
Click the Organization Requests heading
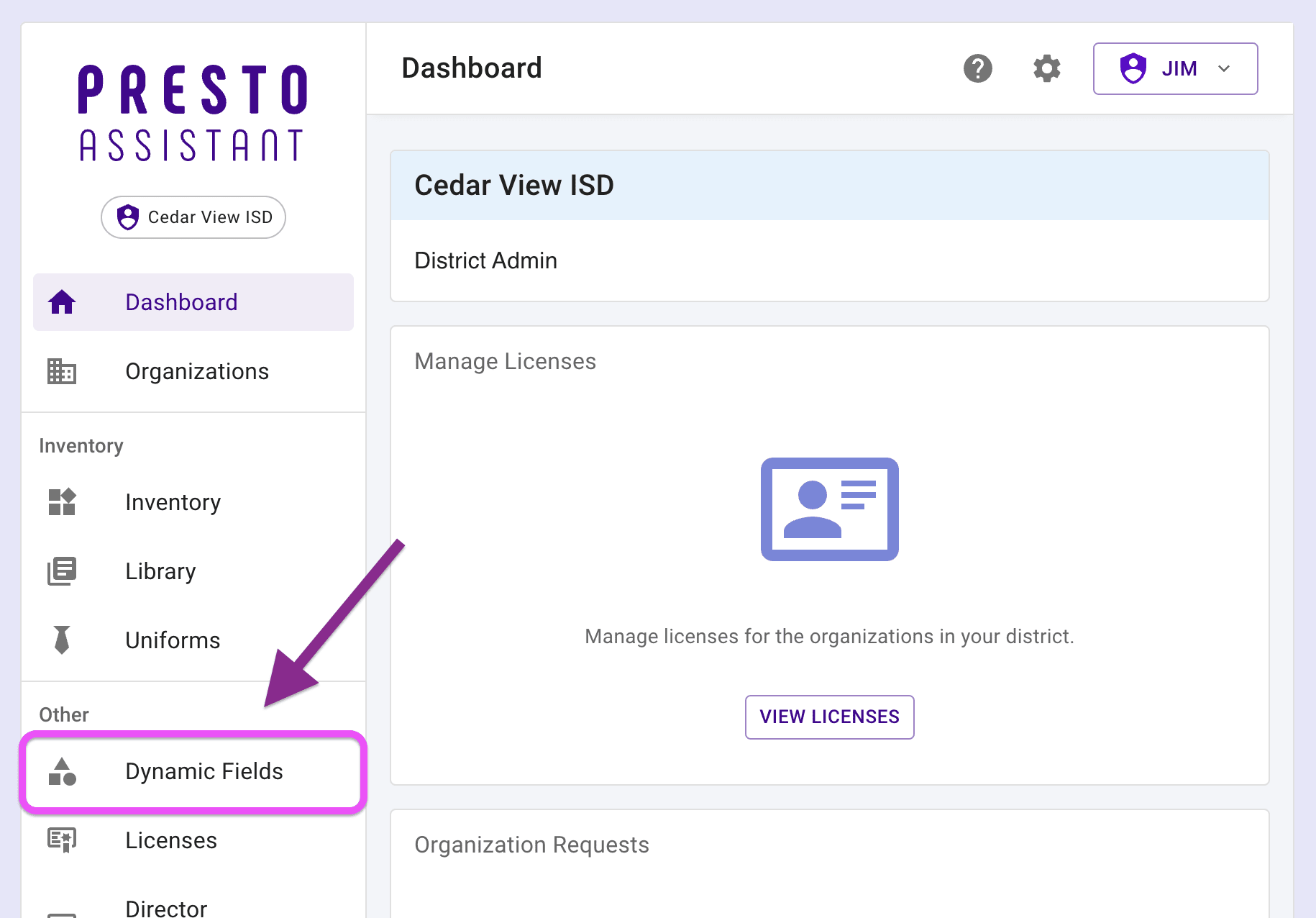coord(531,845)
